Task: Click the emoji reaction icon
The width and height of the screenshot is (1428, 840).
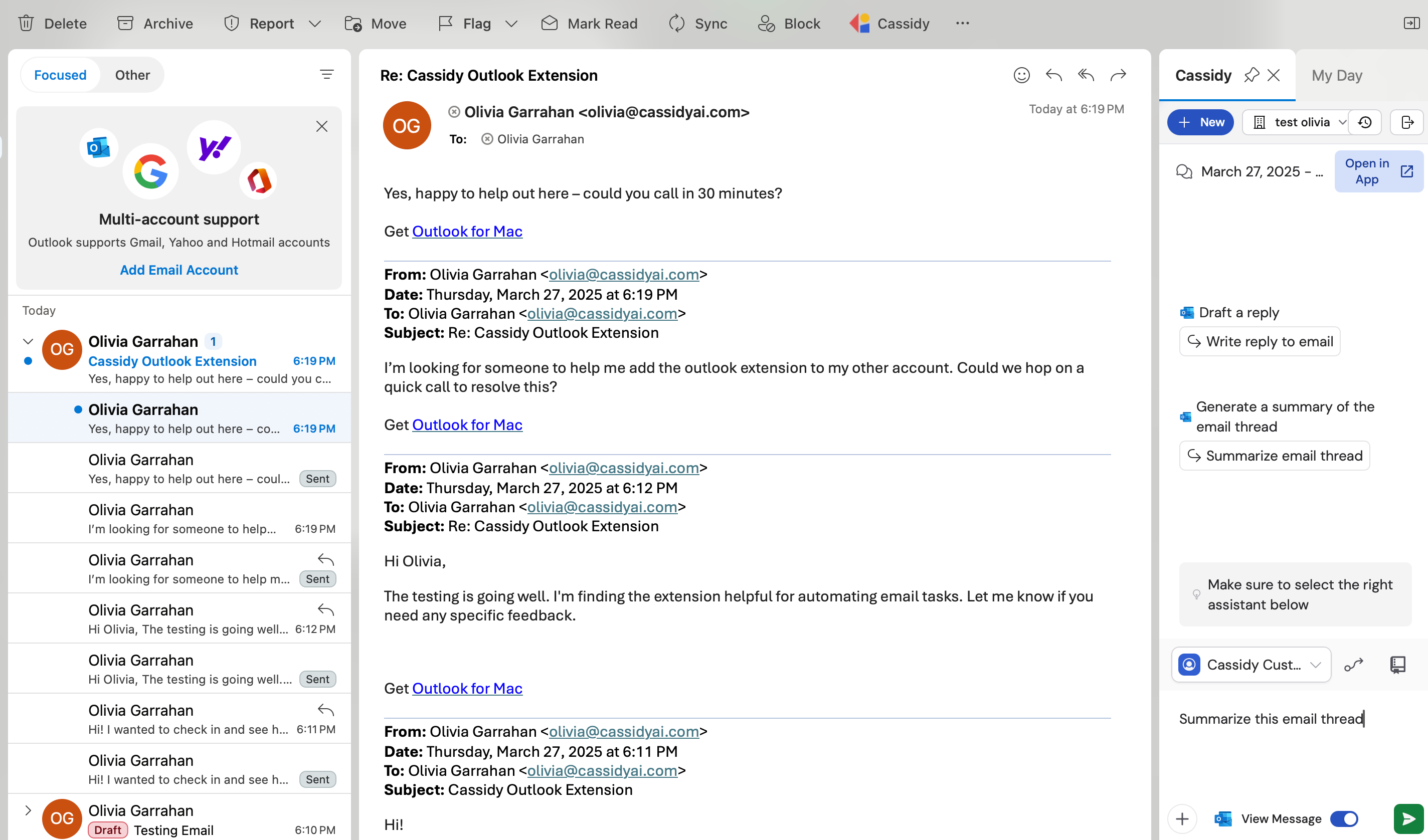Action: click(1021, 75)
